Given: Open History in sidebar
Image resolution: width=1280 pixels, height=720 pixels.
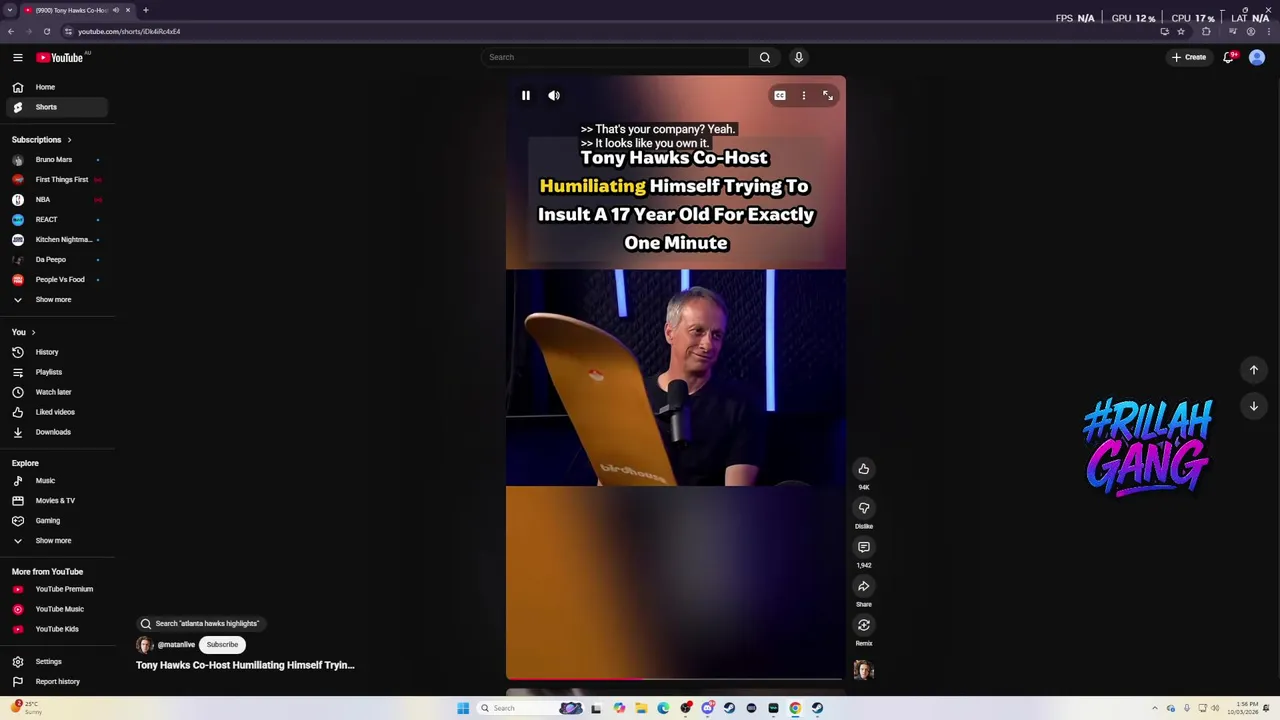Looking at the screenshot, I should point(57,352).
